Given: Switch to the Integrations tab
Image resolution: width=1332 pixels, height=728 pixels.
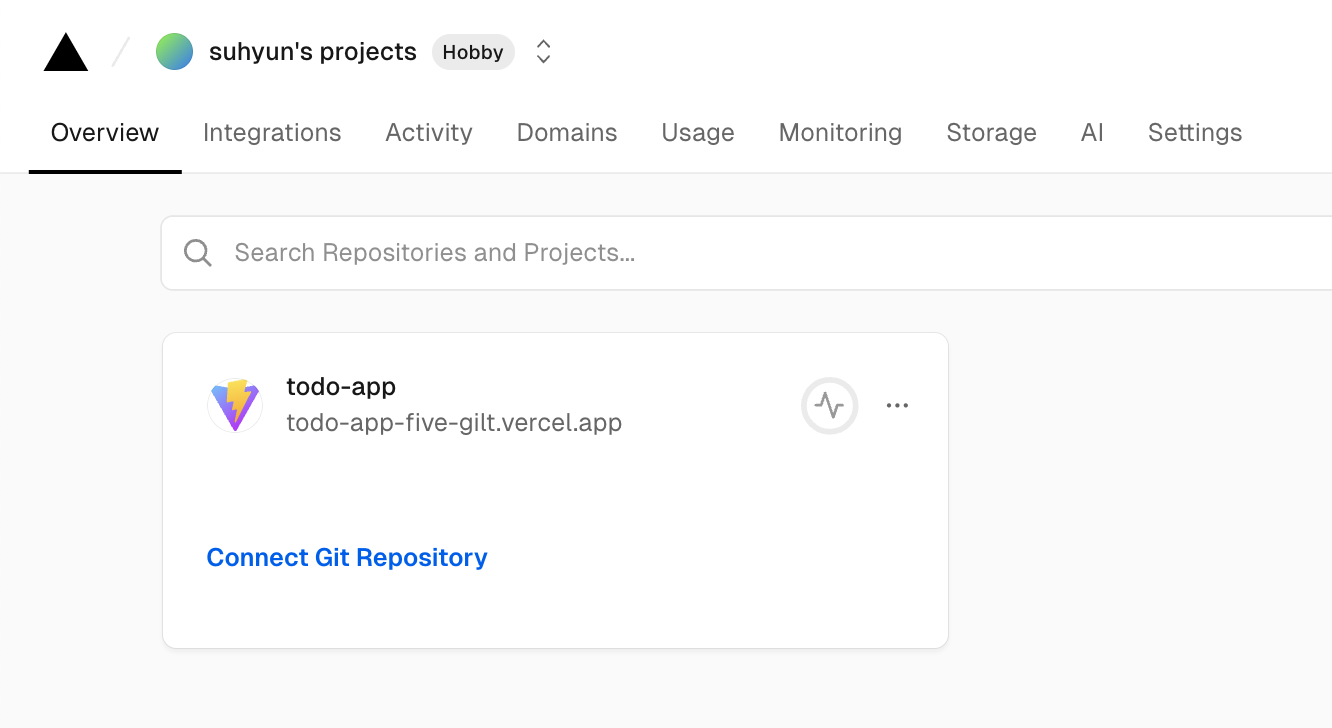Looking at the screenshot, I should click(x=272, y=133).
